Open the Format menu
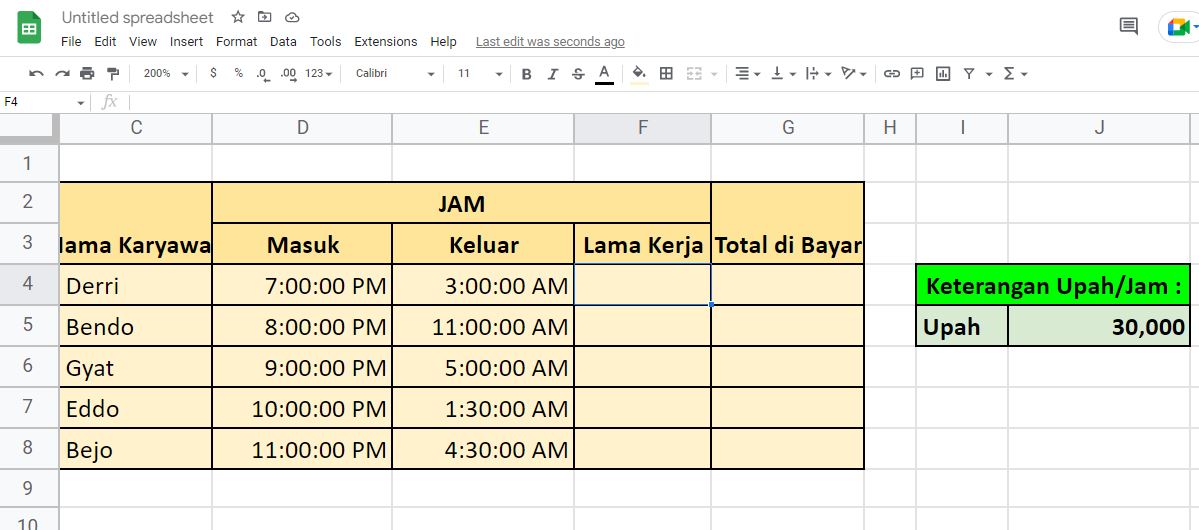The width and height of the screenshot is (1199, 530). click(x=236, y=41)
